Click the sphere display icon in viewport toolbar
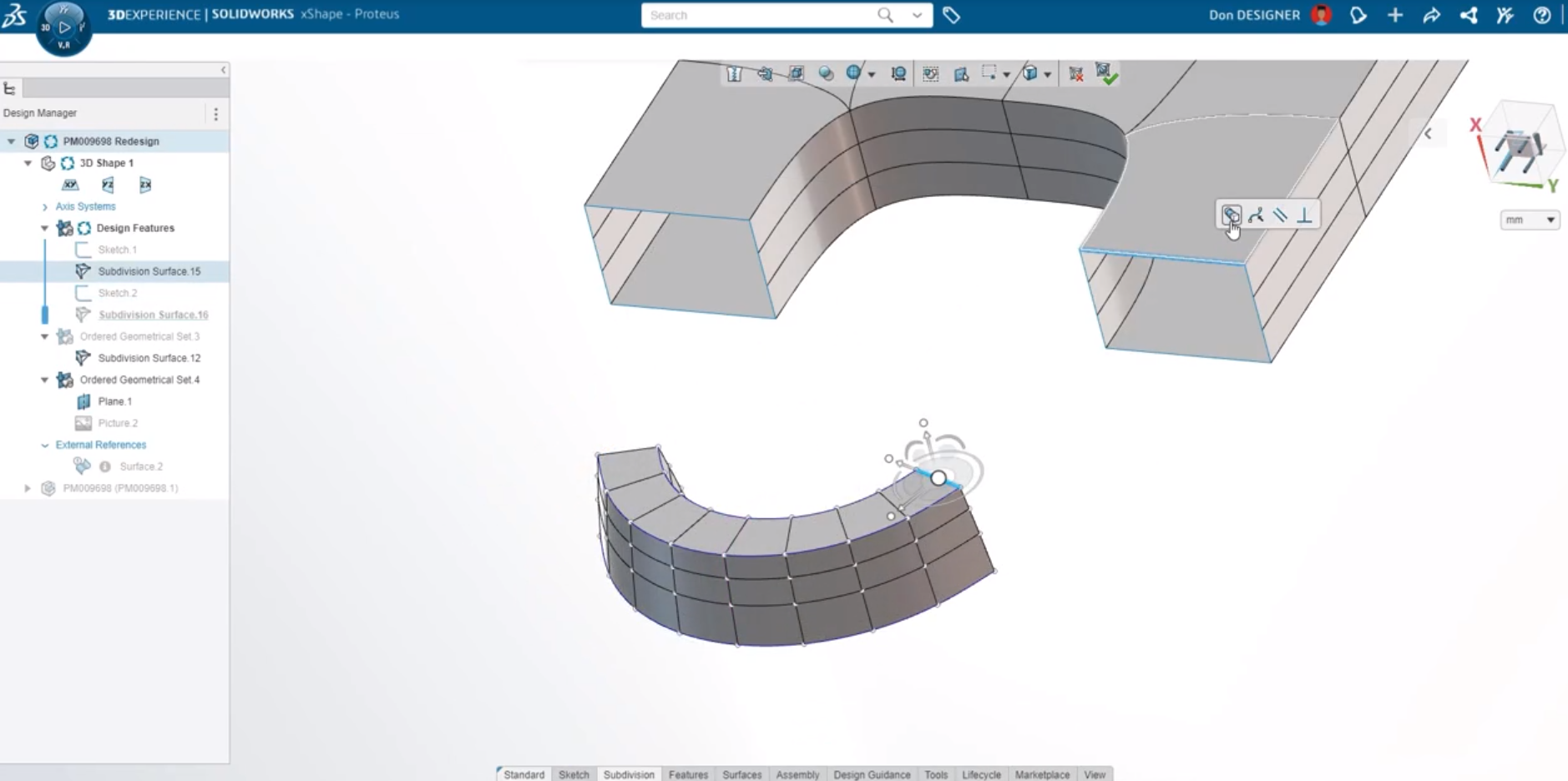1568x781 pixels. pos(827,73)
